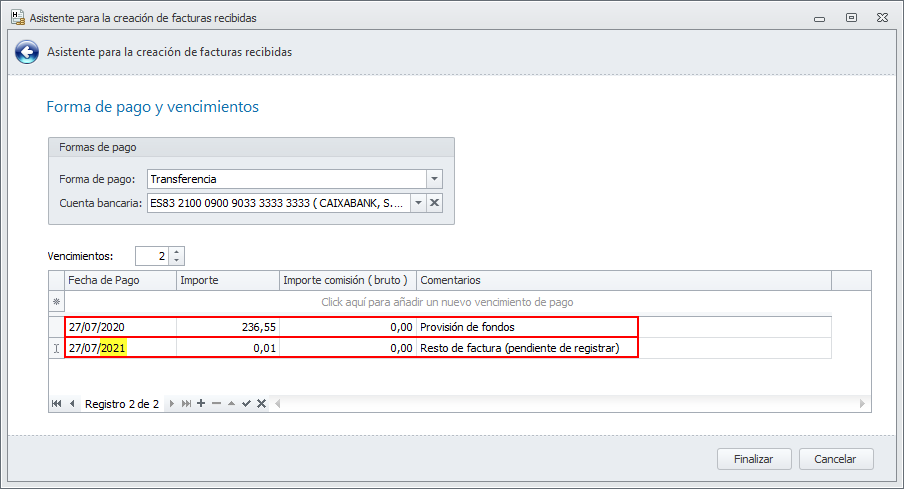This screenshot has height=489, width=904.
Task: Sort by Importe comisión (bruto) column header
Action: pos(348,280)
